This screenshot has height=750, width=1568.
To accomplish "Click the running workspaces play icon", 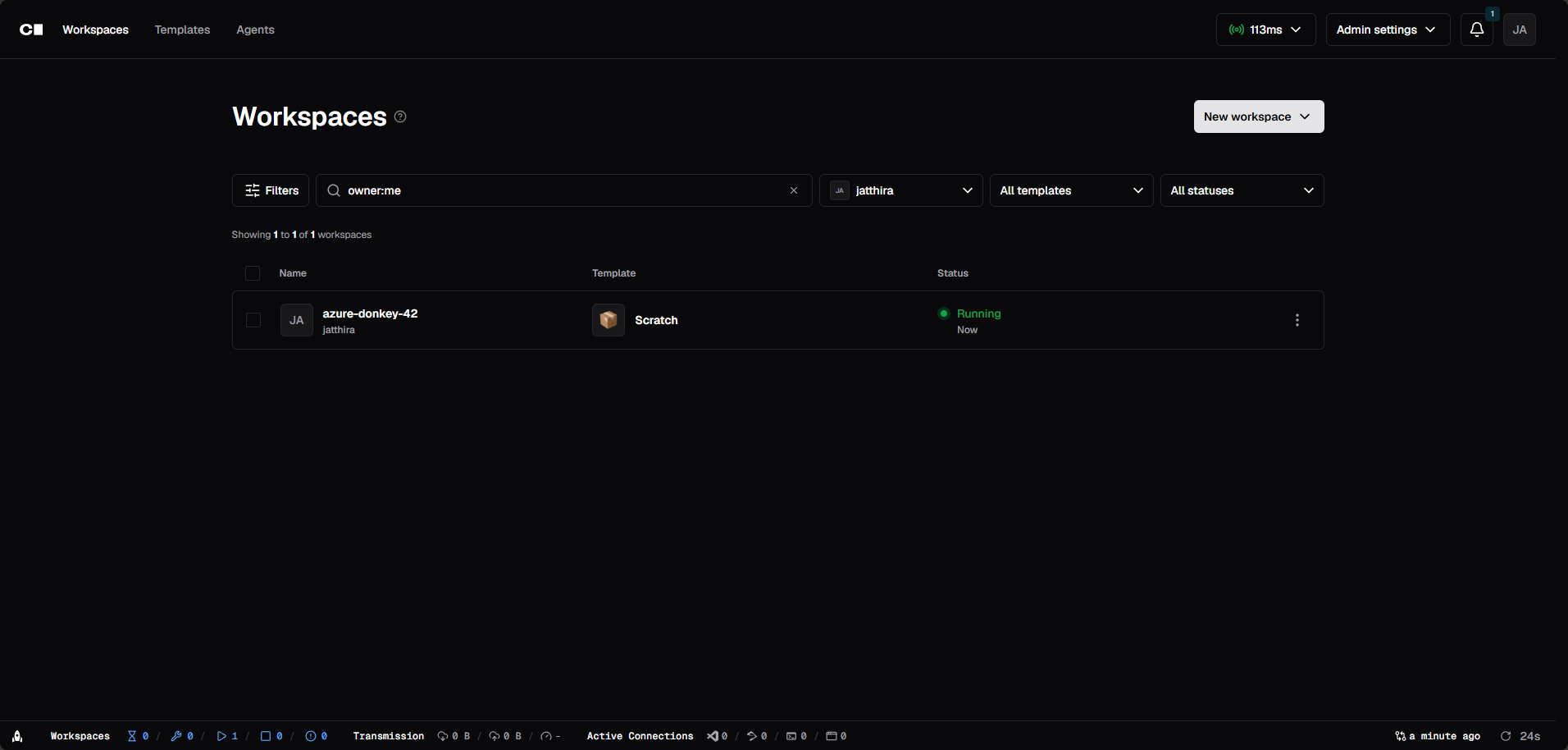I will pos(221,736).
